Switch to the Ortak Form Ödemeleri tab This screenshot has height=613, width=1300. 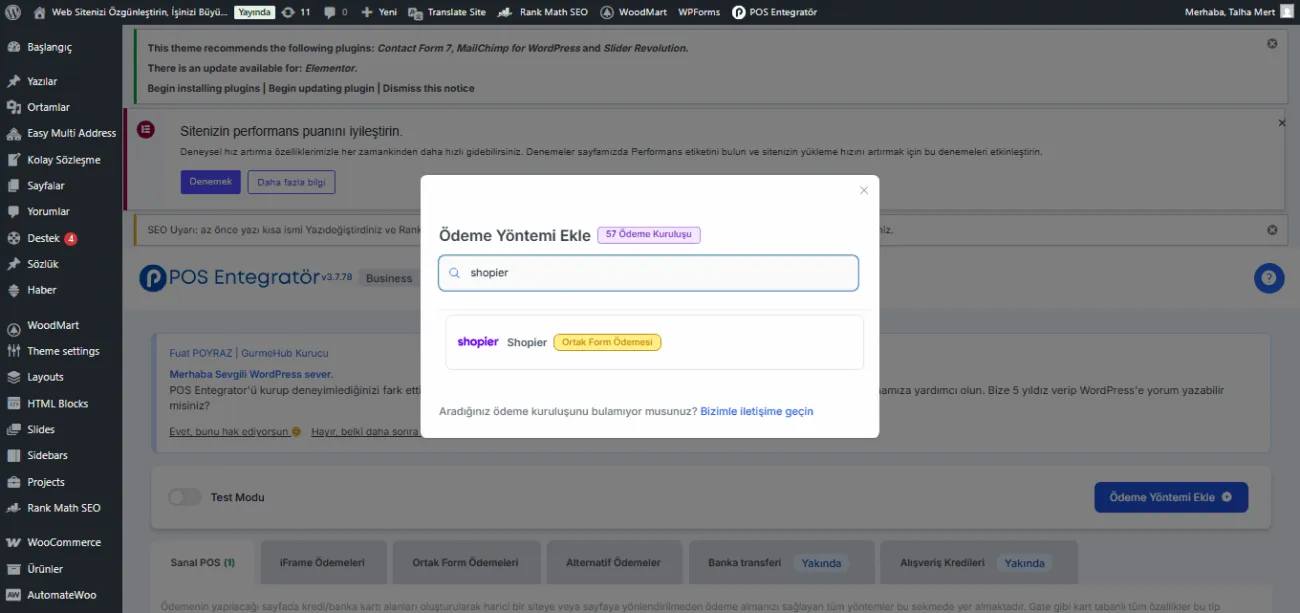click(466, 563)
